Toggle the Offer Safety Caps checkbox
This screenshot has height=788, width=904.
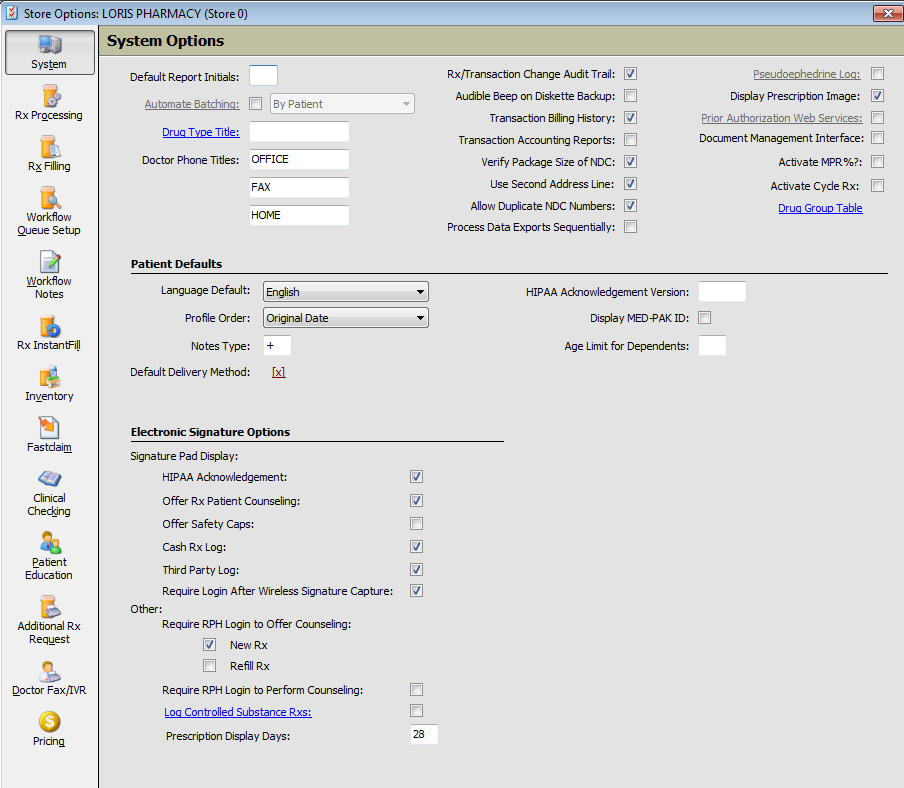point(416,524)
